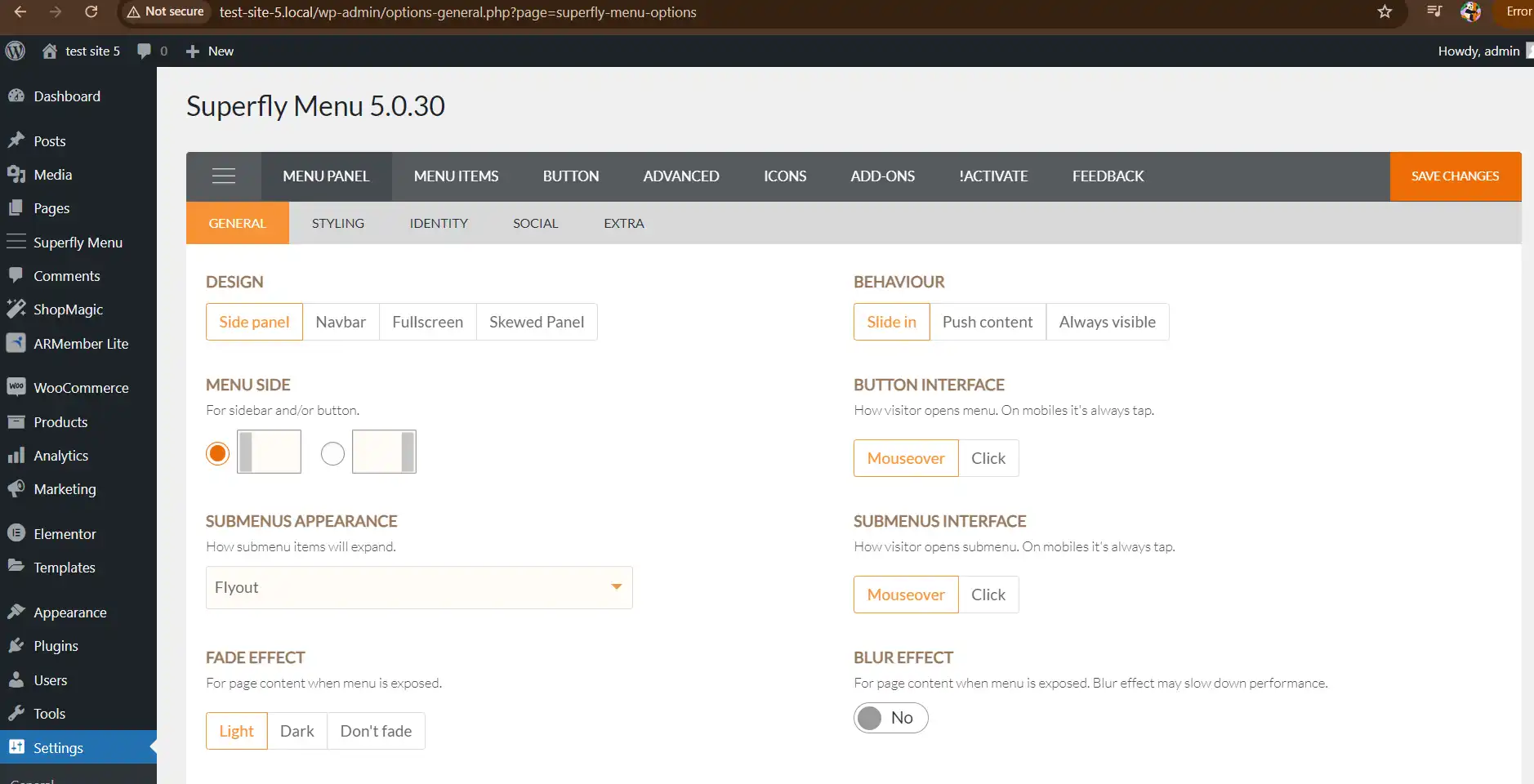Open the comments bubble icon in admin bar

[x=145, y=51]
